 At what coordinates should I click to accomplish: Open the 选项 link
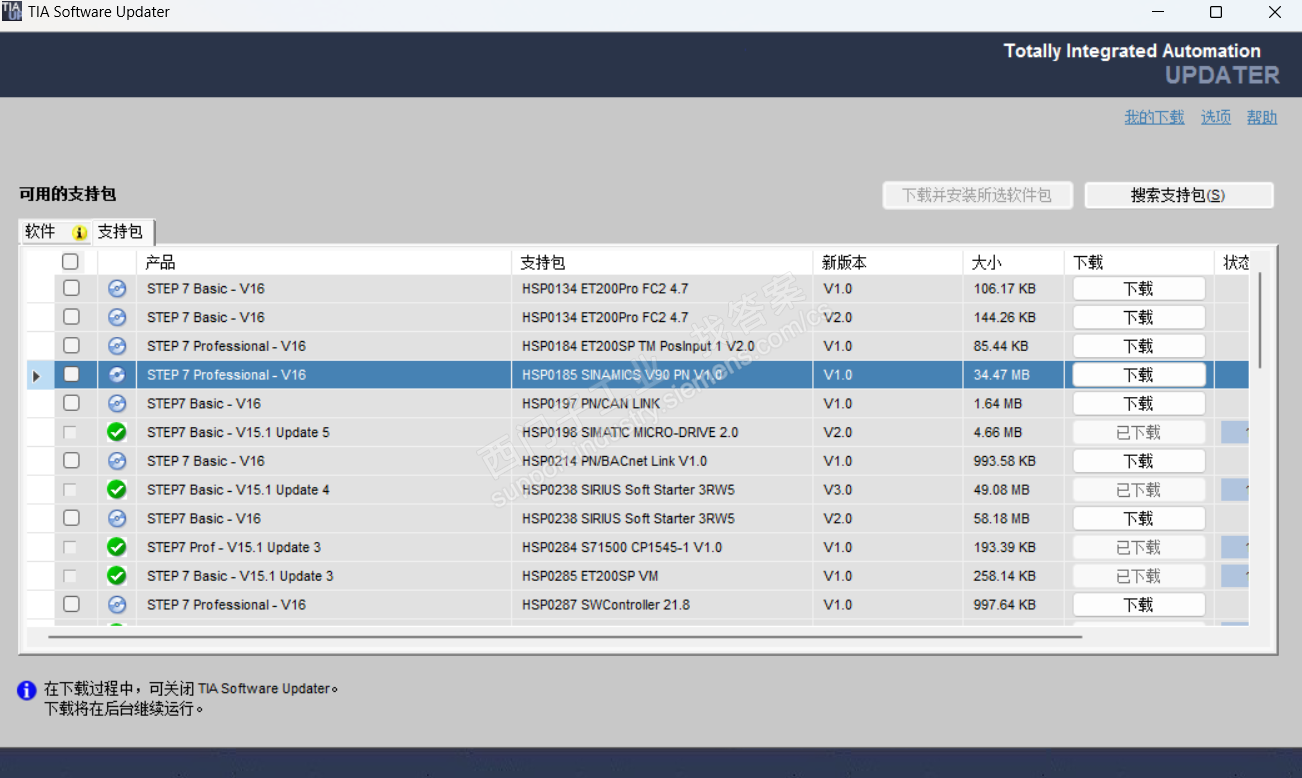1216,117
